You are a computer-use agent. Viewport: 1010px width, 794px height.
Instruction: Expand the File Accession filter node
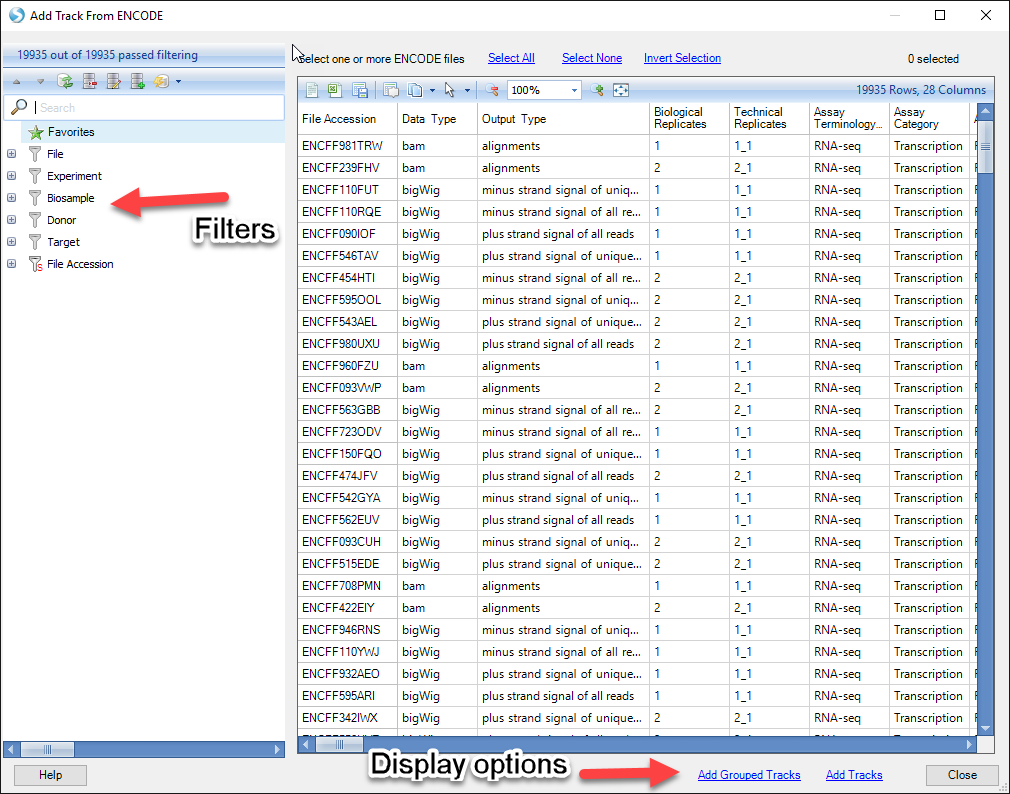[x=12, y=264]
